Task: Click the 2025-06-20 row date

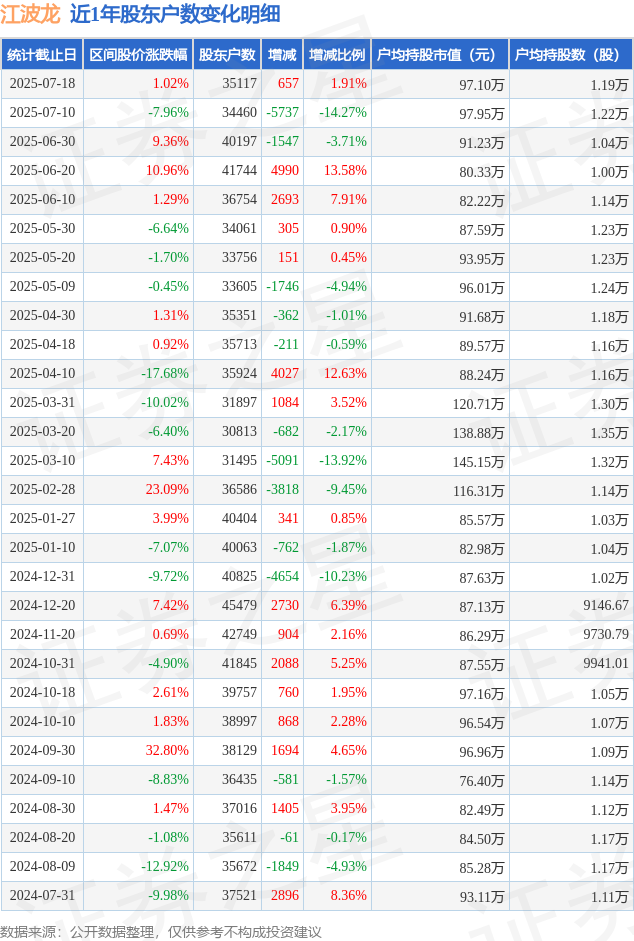Action: click(x=43, y=170)
